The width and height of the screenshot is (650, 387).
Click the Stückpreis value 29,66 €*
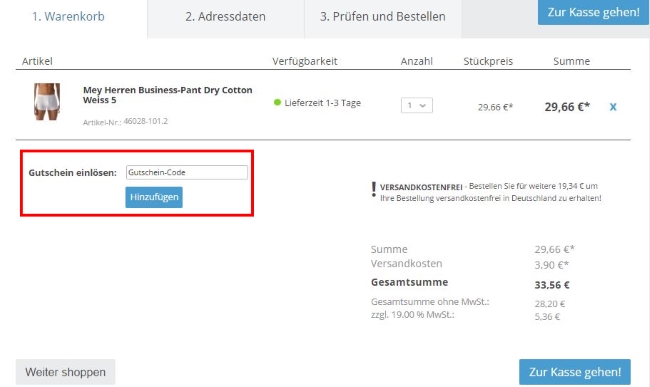pos(495,107)
